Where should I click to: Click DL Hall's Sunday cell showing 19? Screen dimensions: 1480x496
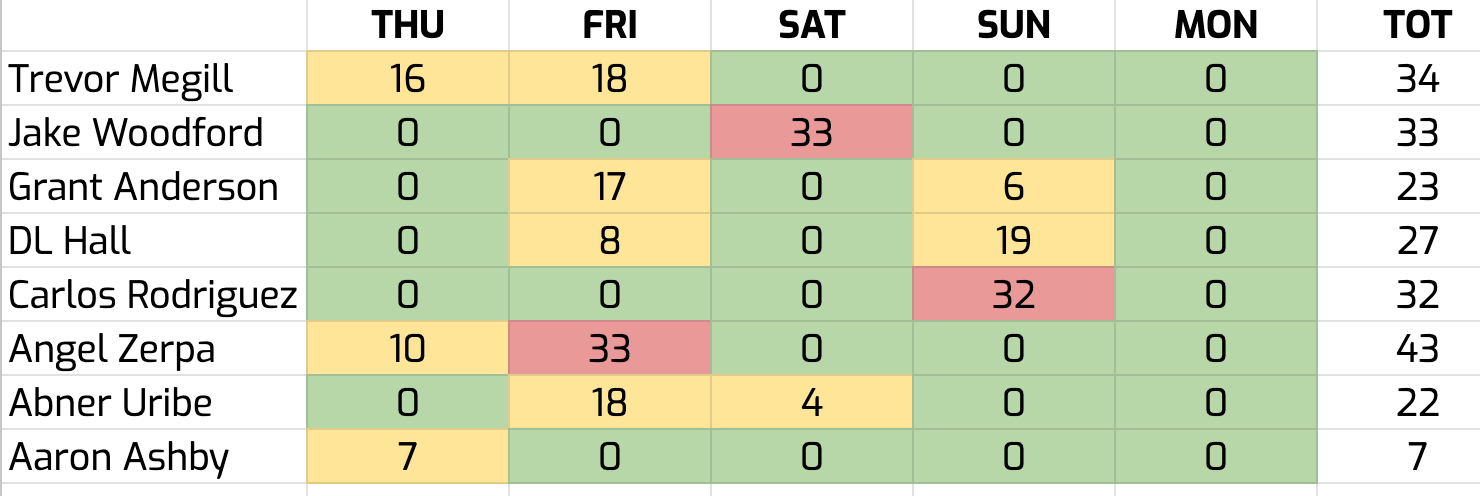[1013, 241]
